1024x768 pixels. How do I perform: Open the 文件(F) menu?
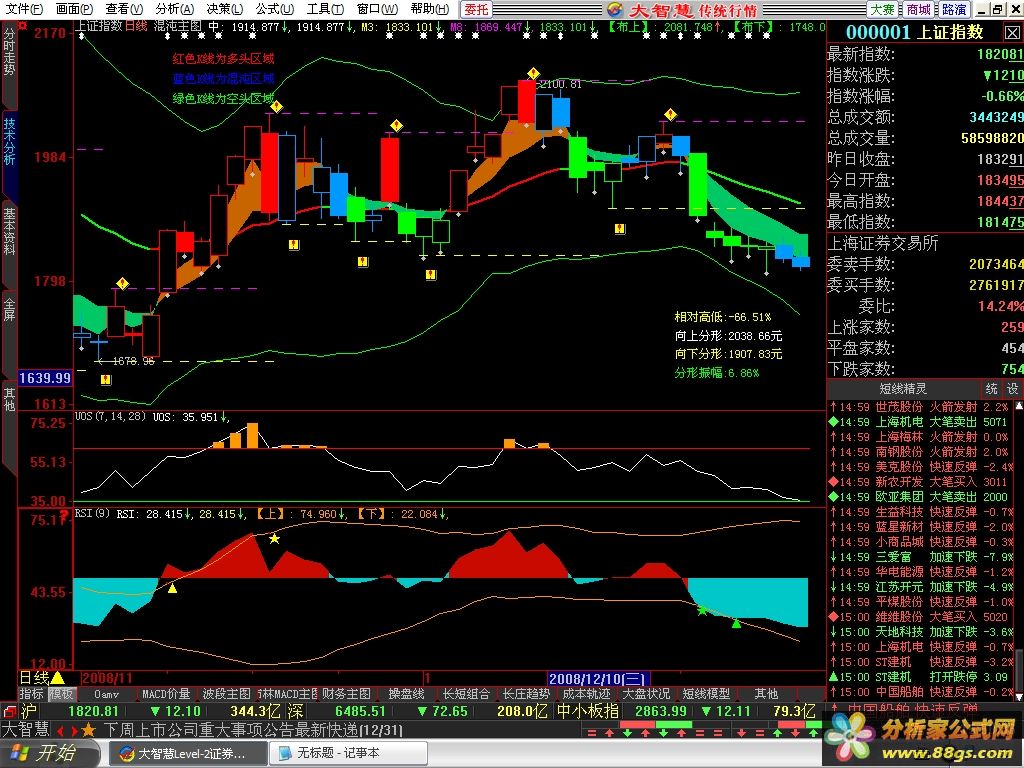25,9
